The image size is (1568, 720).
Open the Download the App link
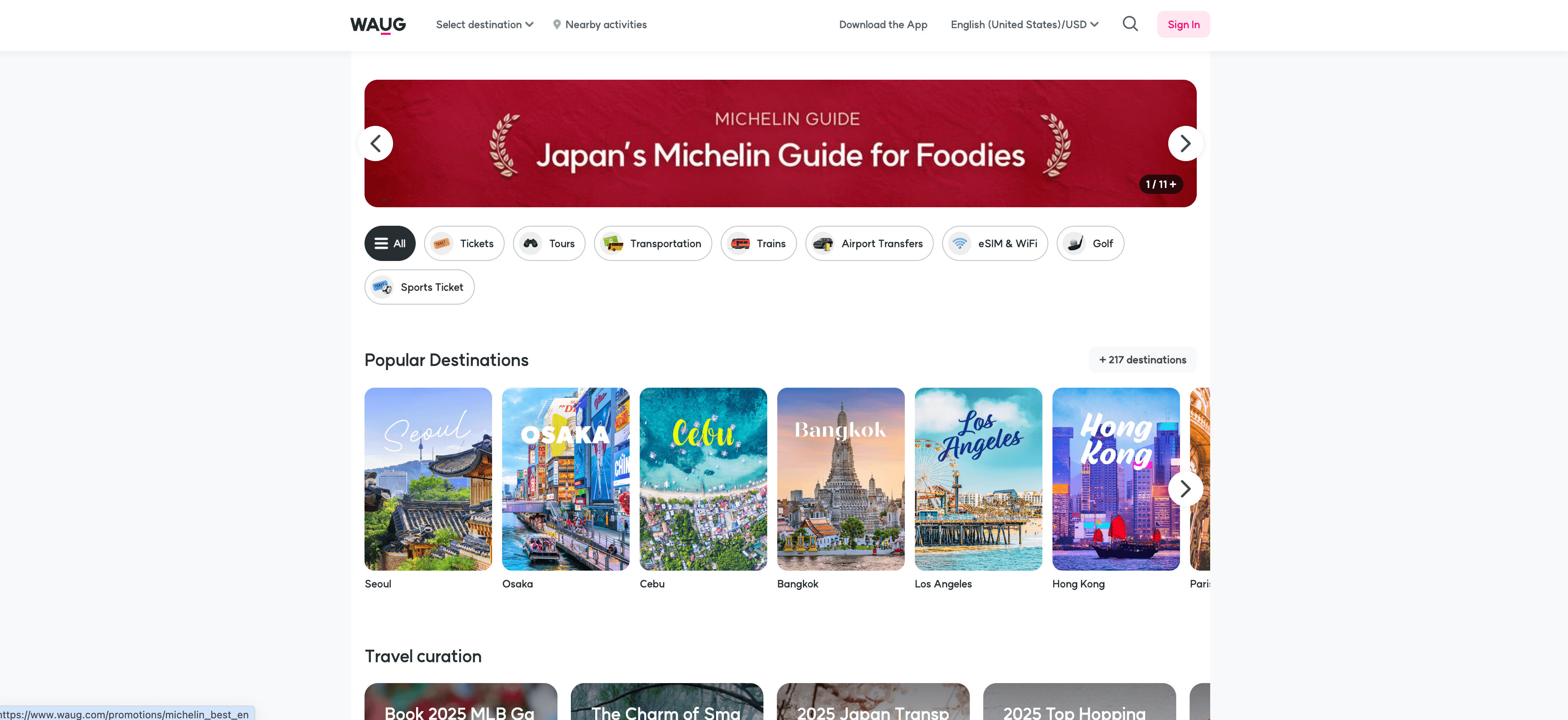tap(883, 24)
